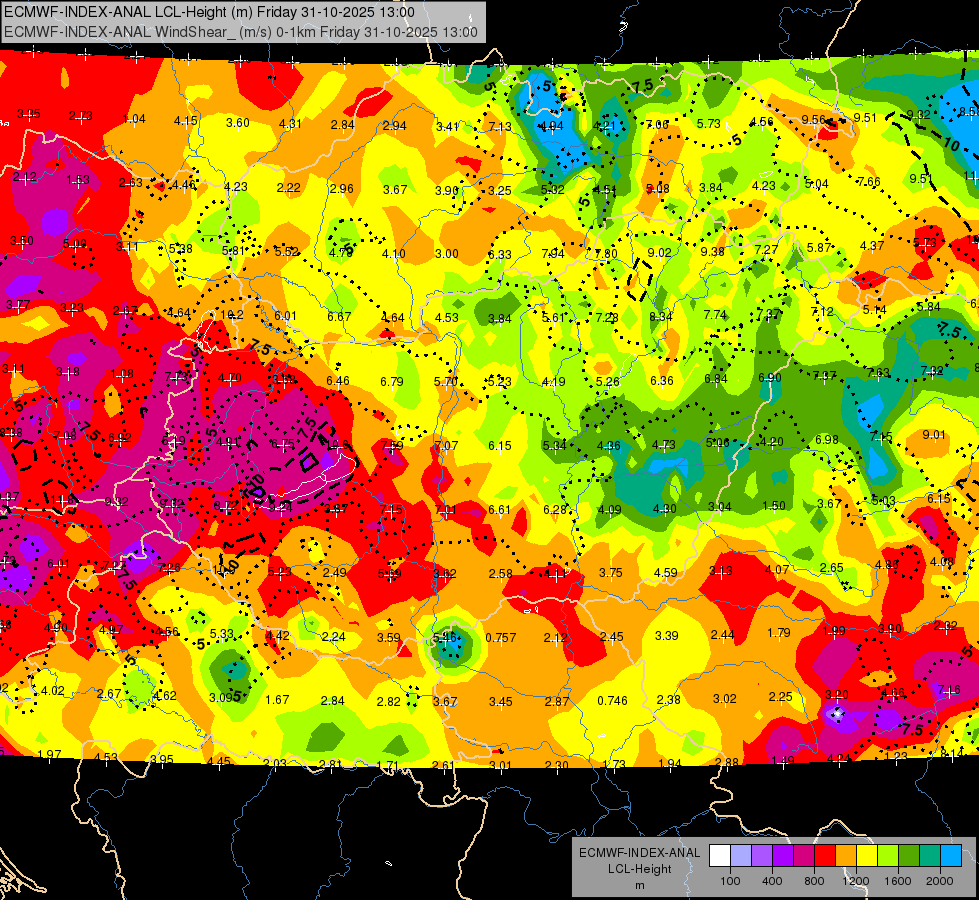
Task: Pick the lime green legend swatch
Action: click(x=888, y=856)
